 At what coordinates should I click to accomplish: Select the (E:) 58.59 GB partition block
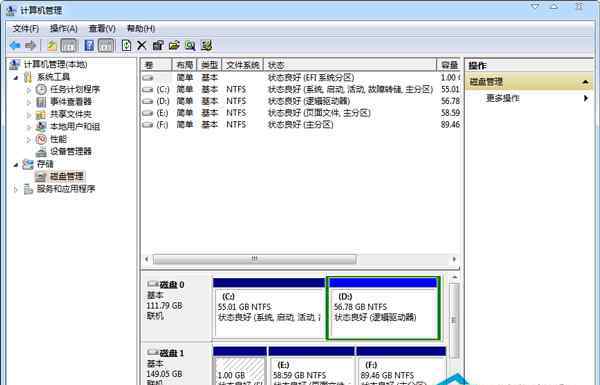312,365
